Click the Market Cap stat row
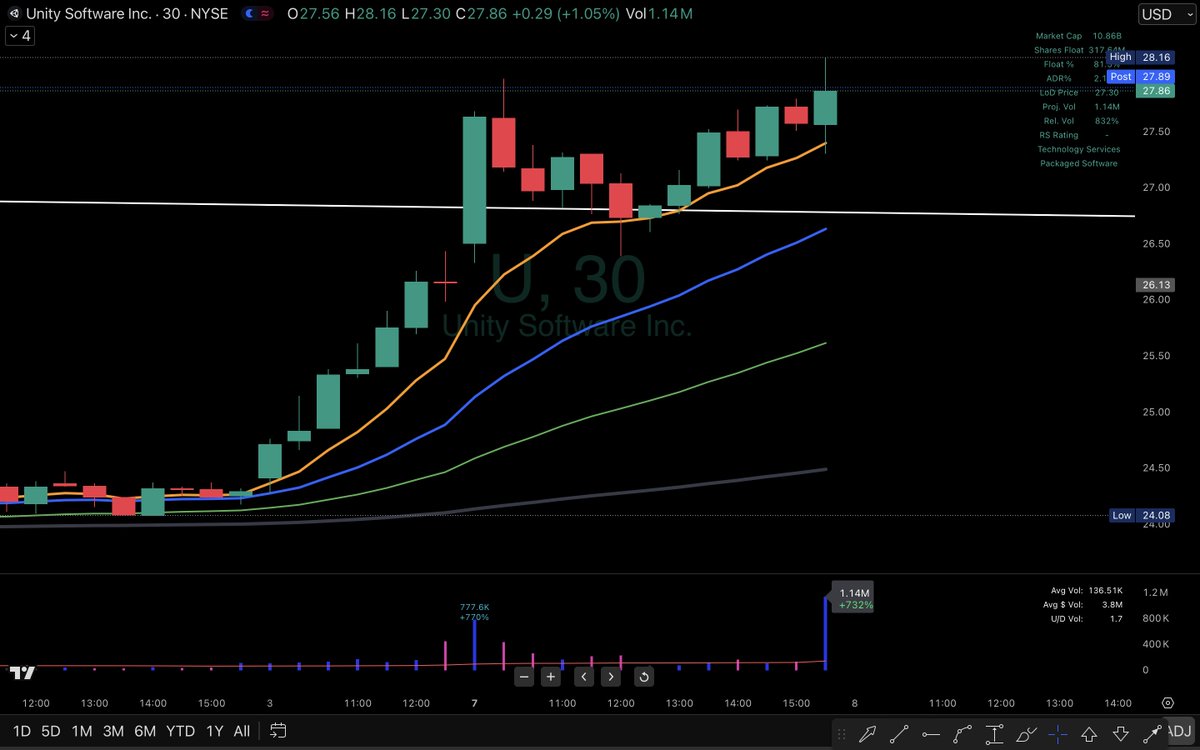Screen dimensions: 1200x750 [1078, 36]
